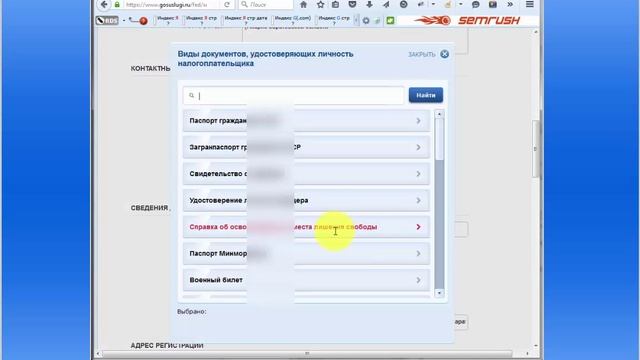Click the Индекс Я стр дата indicator
Image resolution: width=640 pixels, height=360 pixels.
click(x=246, y=20)
